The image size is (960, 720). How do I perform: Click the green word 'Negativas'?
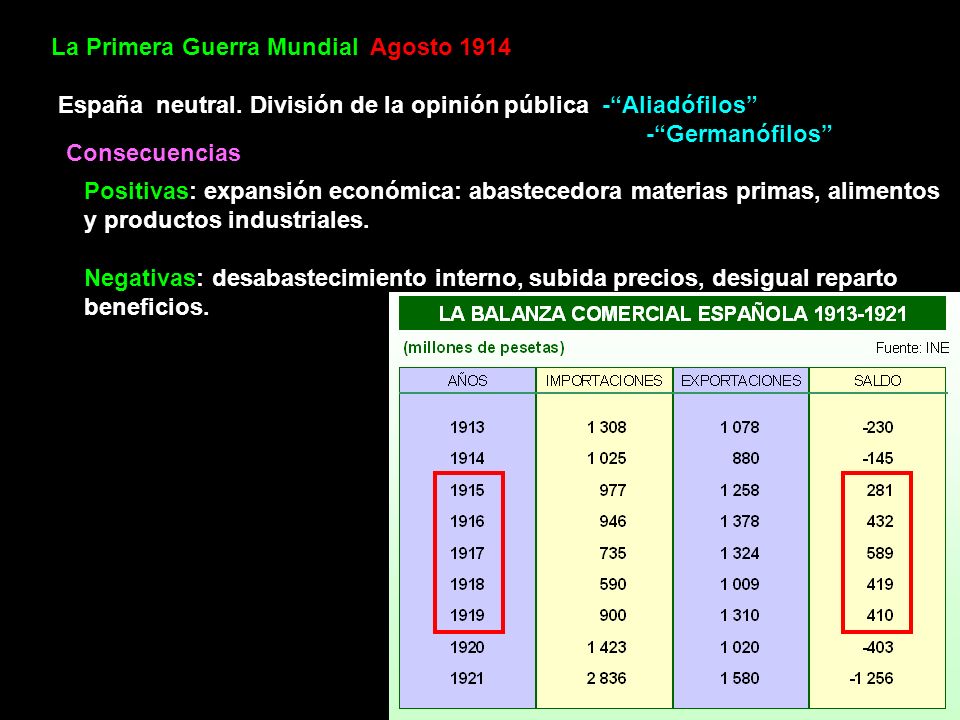[x=140, y=278]
